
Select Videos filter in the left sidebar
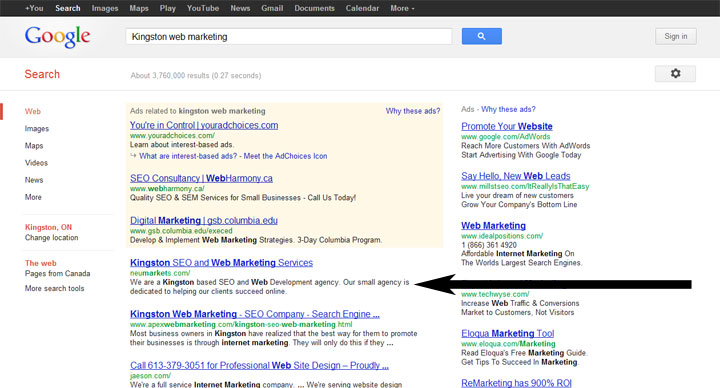[36, 163]
